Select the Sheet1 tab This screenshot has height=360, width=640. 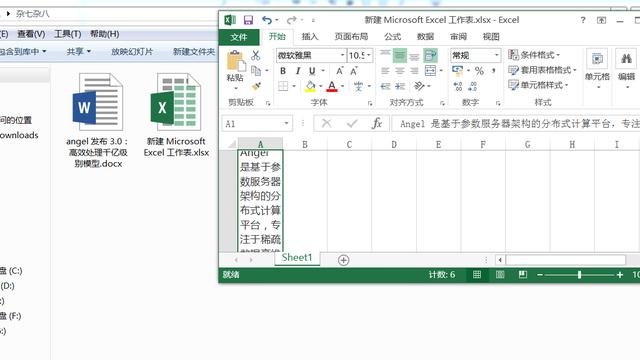coord(297,258)
